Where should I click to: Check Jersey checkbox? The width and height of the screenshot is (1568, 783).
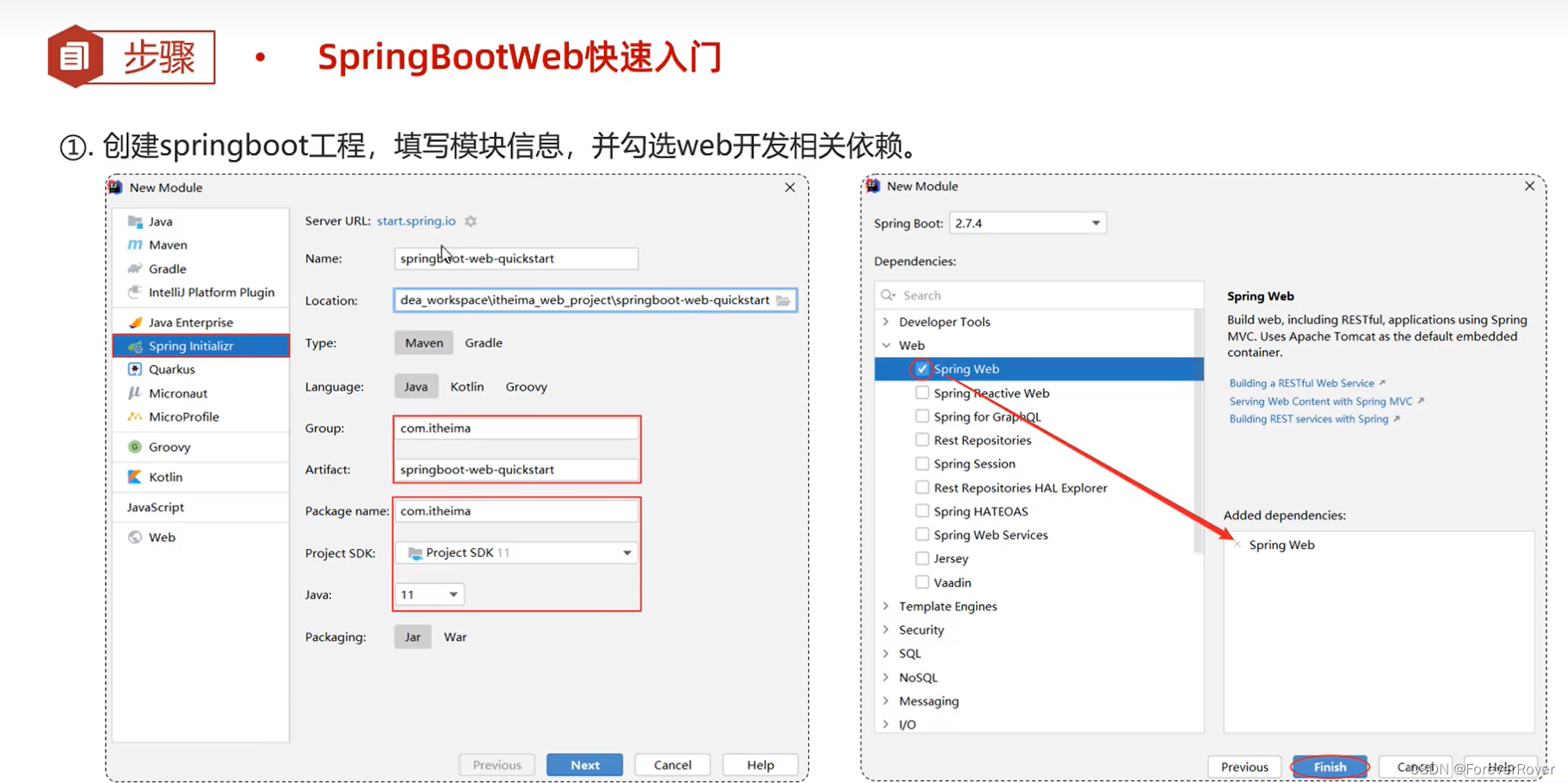(922, 558)
